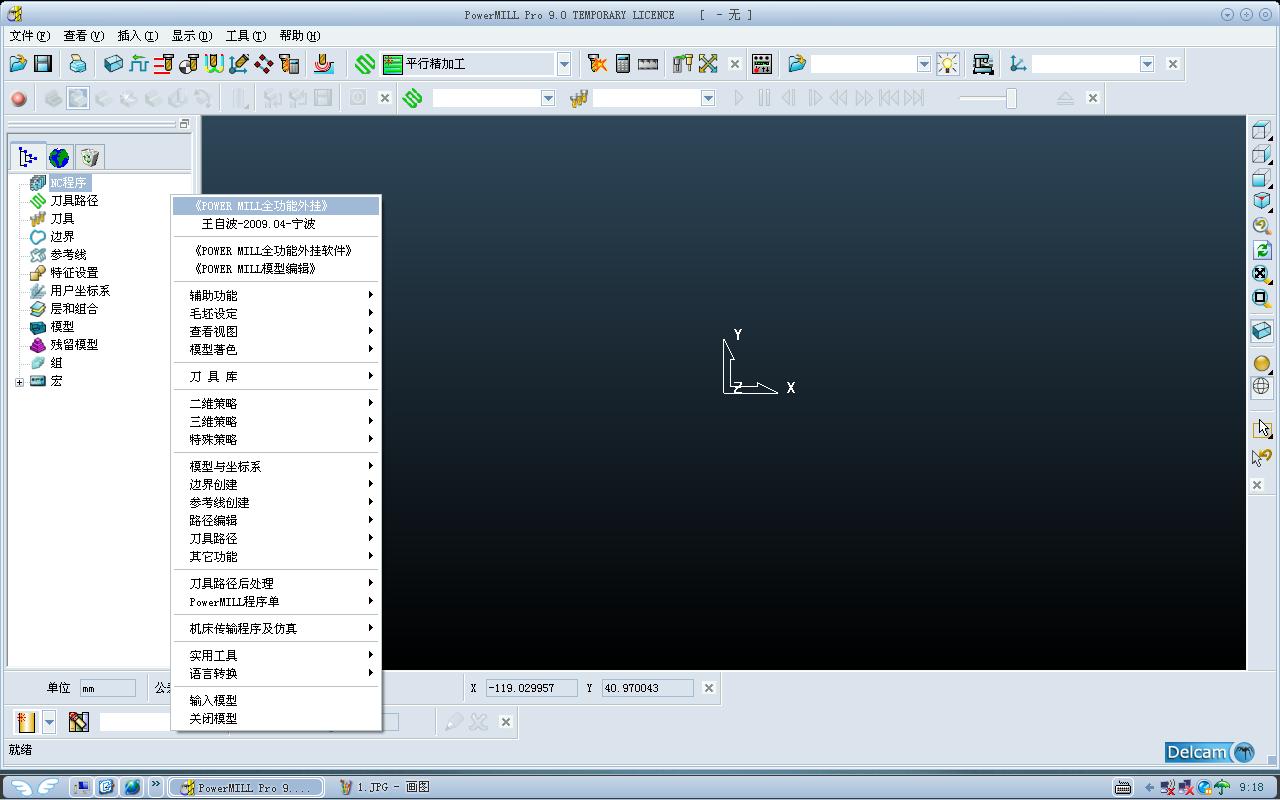1280x800 pixels.
Task: Open the 三维策略 menu entry
Action: coord(276,421)
